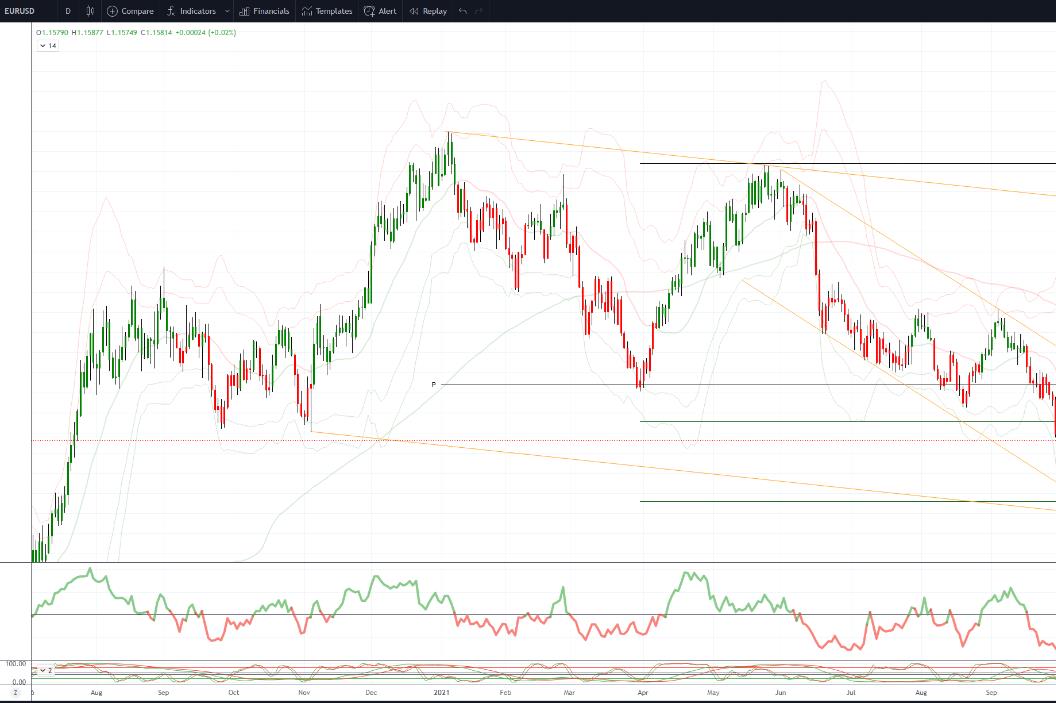This screenshot has width=1056, height=703.
Task: Click the Templates chart icon
Action: pos(307,11)
